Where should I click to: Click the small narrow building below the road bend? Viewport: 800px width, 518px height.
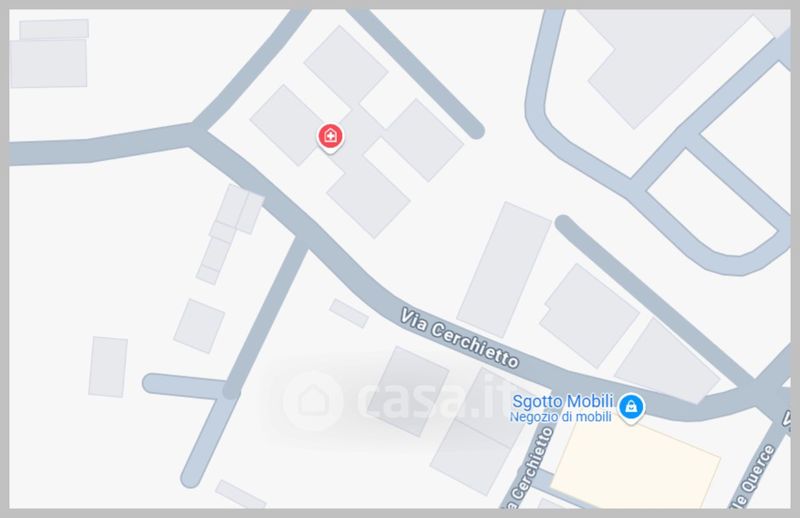point(348,313)
